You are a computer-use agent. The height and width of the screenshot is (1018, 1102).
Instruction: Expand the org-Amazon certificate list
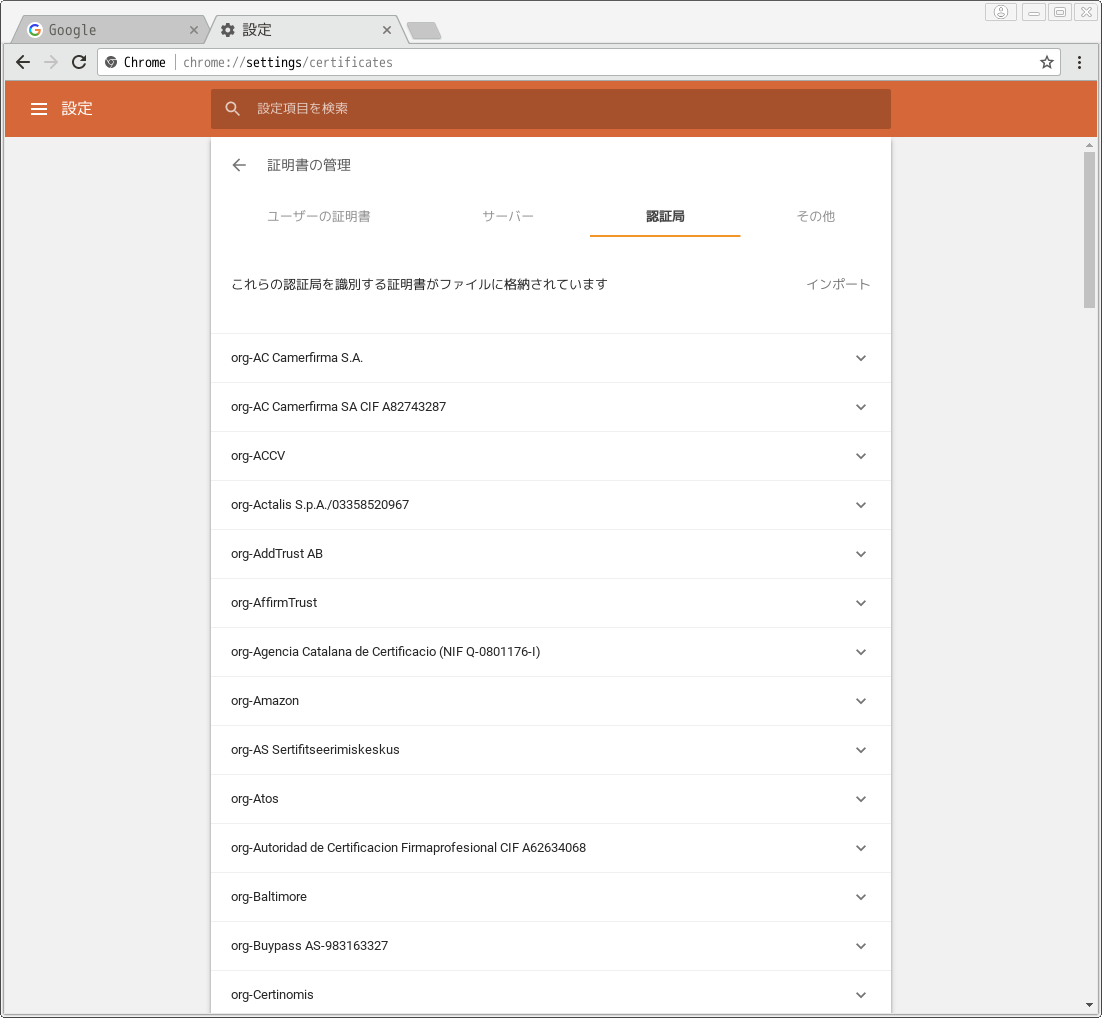click(x=861, y=701)
